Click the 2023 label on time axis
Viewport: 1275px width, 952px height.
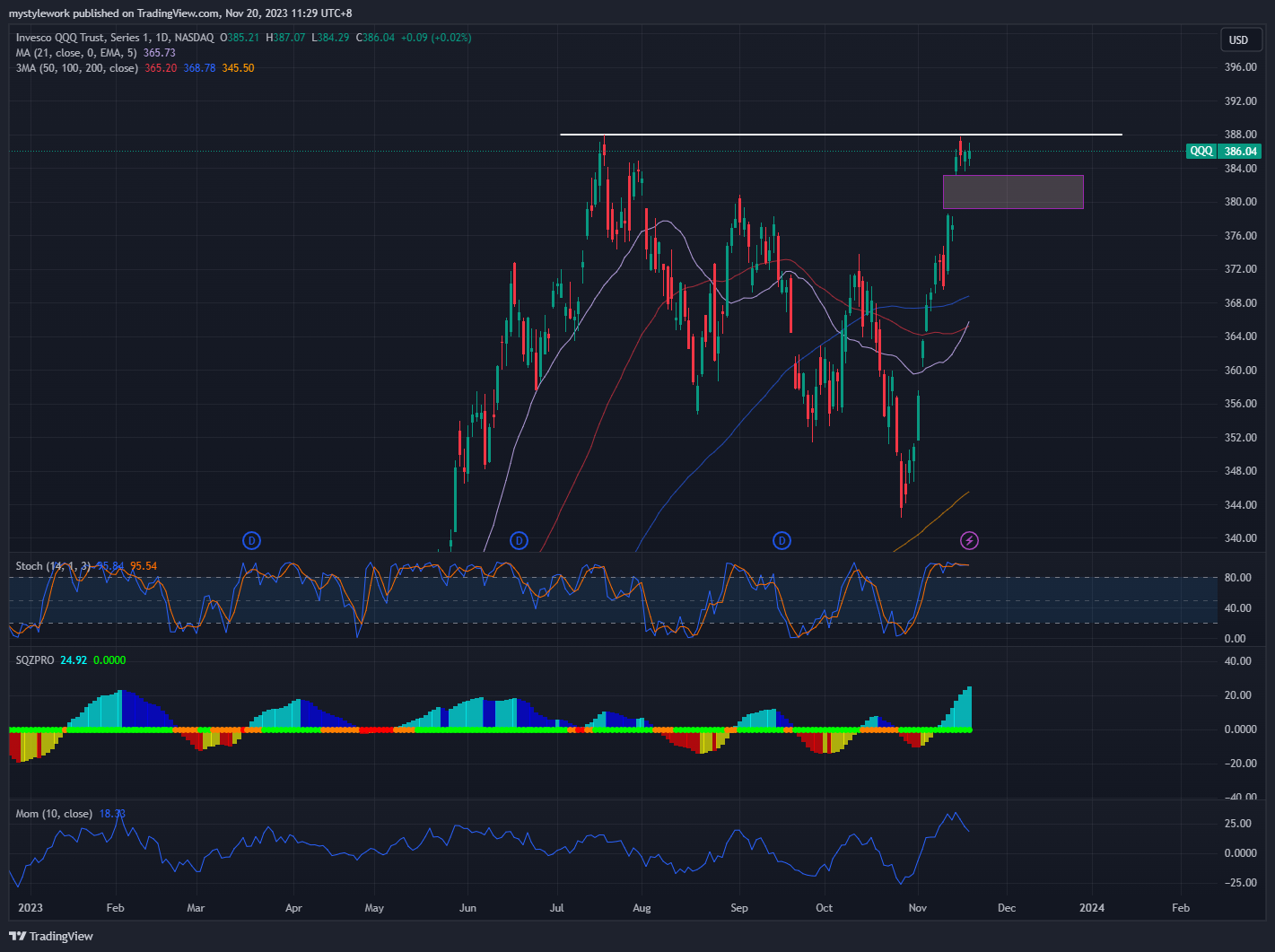pyautogui.click(x=30, y=908)
